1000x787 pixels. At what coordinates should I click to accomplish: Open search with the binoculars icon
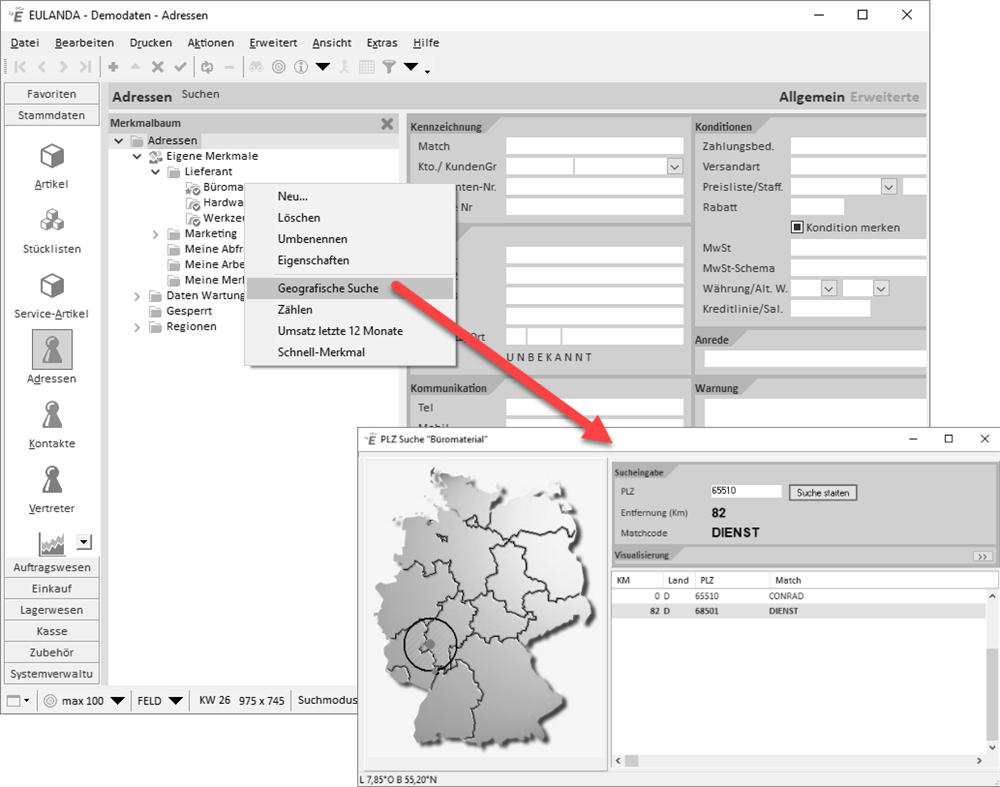pyautogui.click(x=256, y=66)
